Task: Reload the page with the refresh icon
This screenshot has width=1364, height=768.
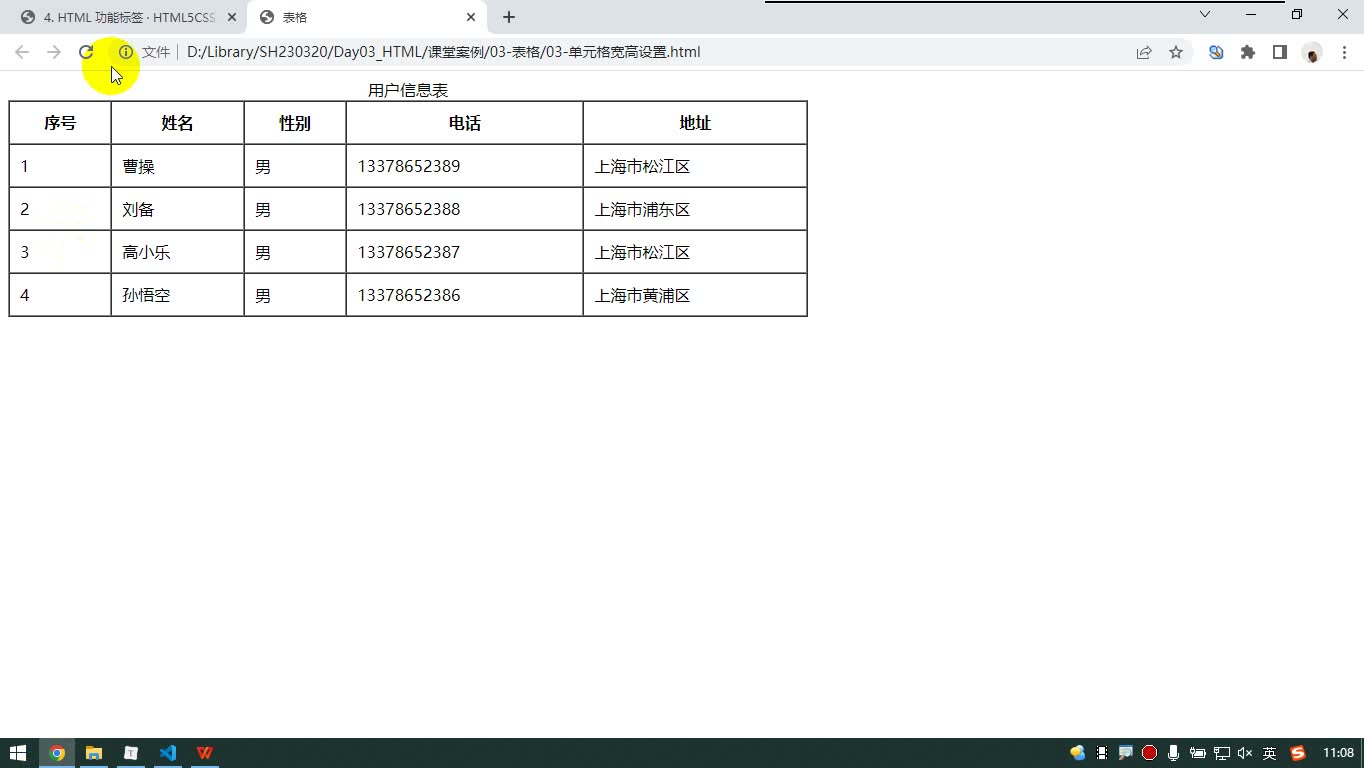Action: point(86,52)
